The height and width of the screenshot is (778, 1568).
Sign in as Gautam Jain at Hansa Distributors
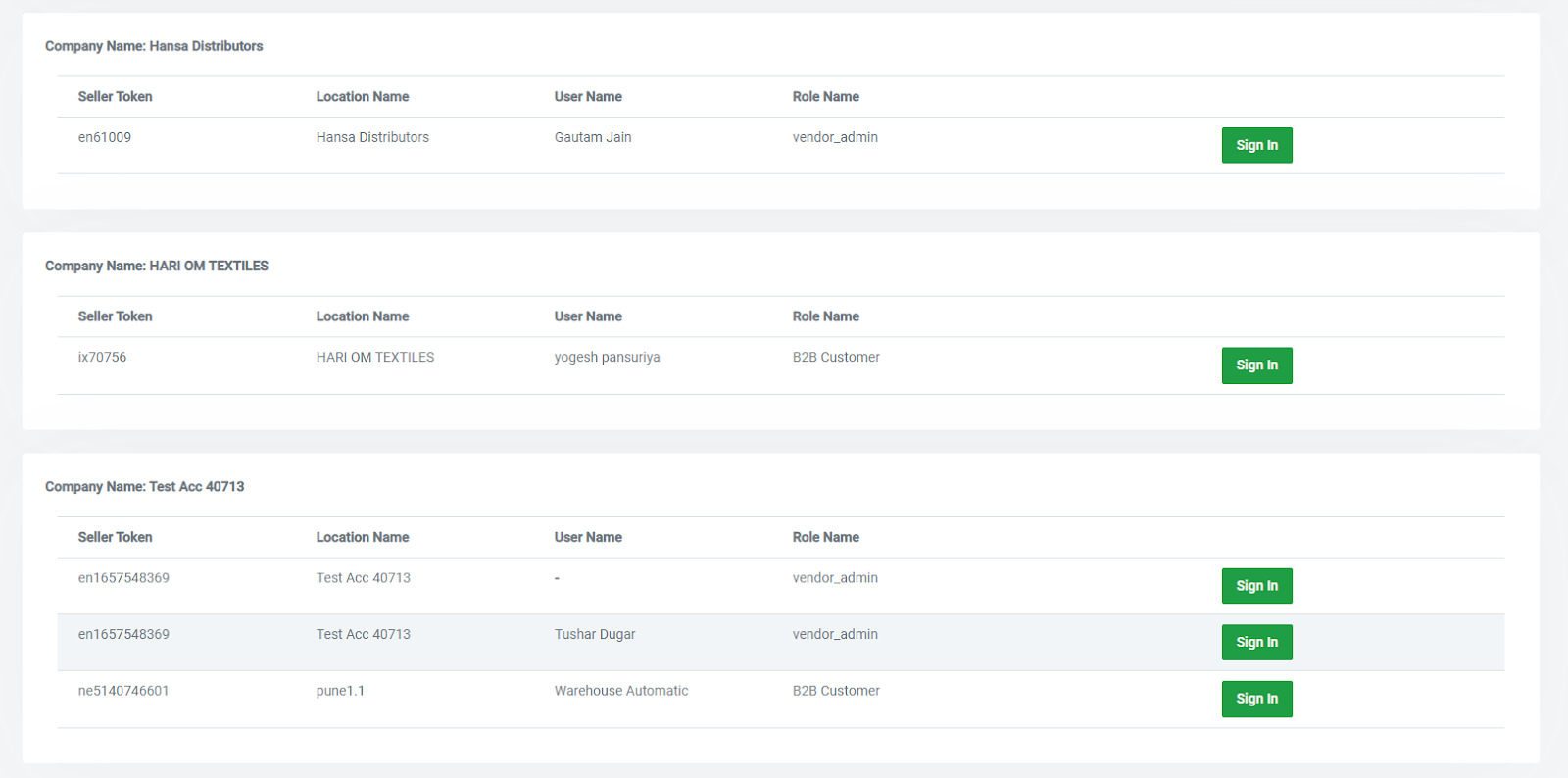[1256, 145]
